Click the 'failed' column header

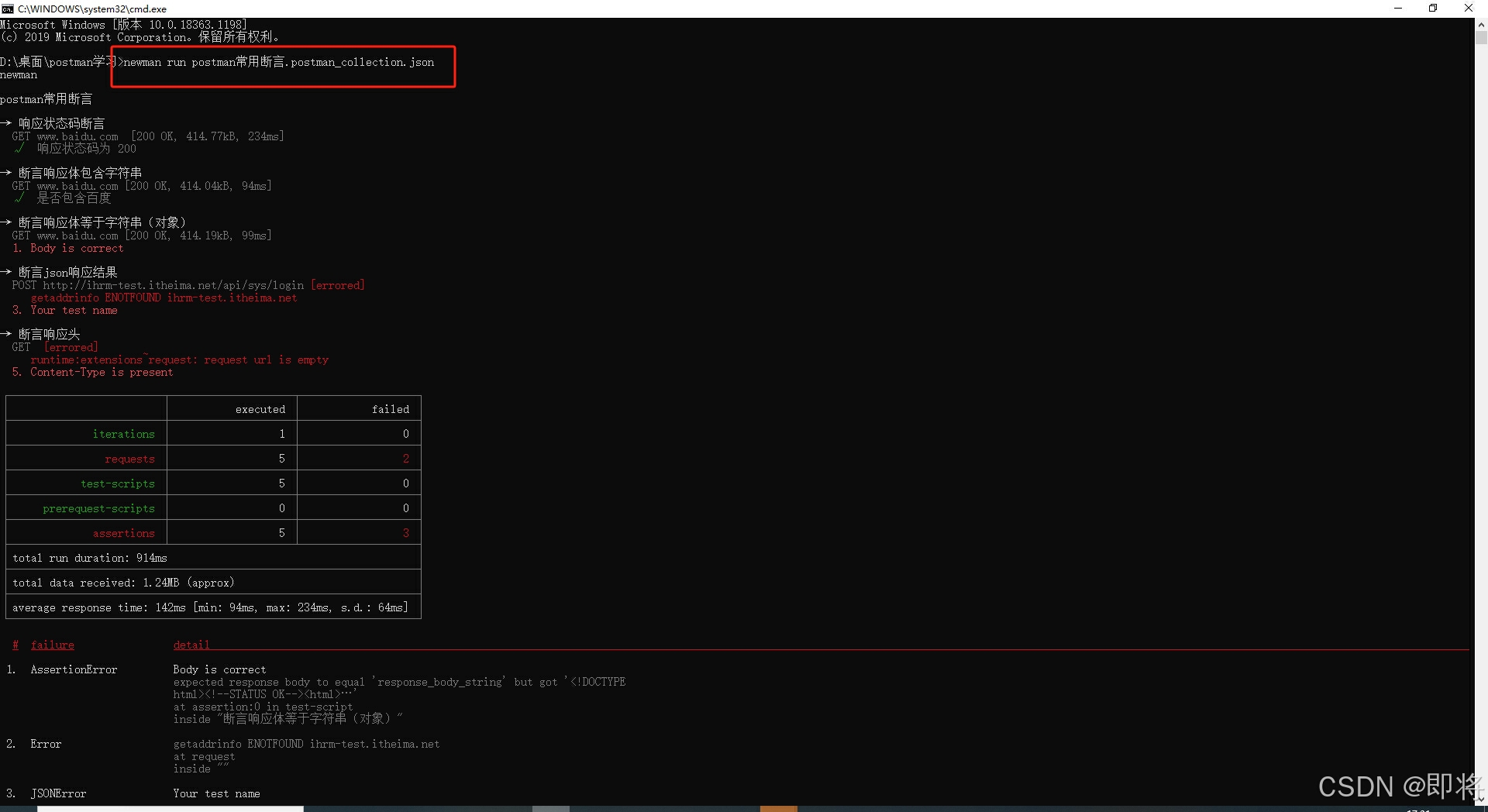coord(391,409)
